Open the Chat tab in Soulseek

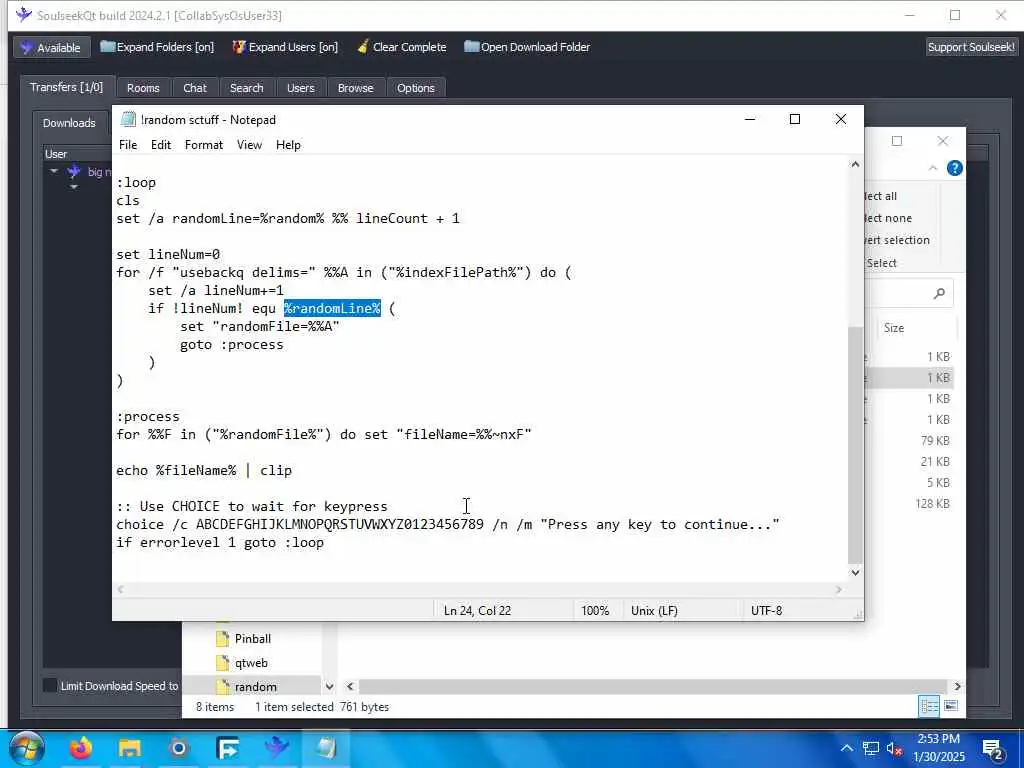195,88
